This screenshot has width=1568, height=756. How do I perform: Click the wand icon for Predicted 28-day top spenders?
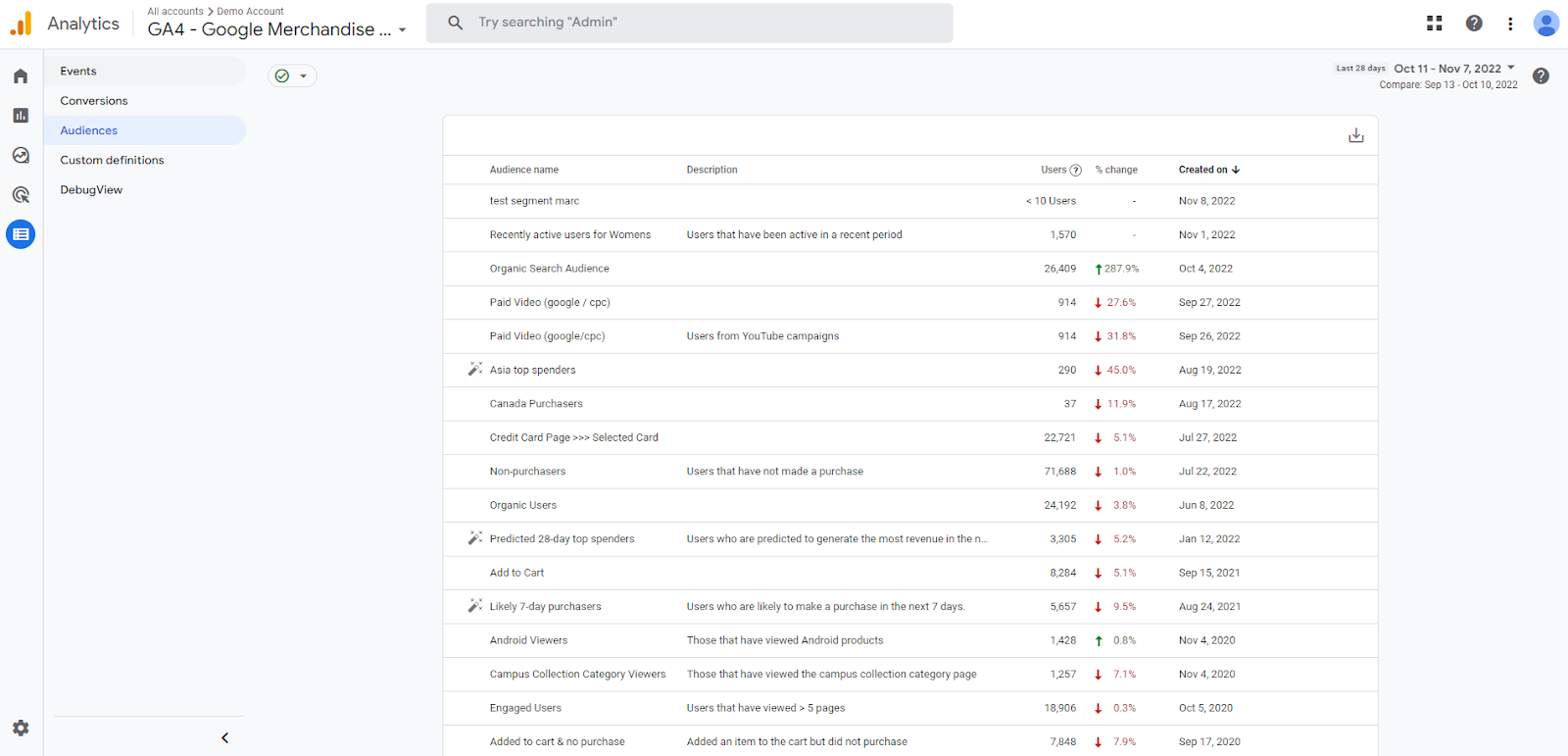coord(475,538)
